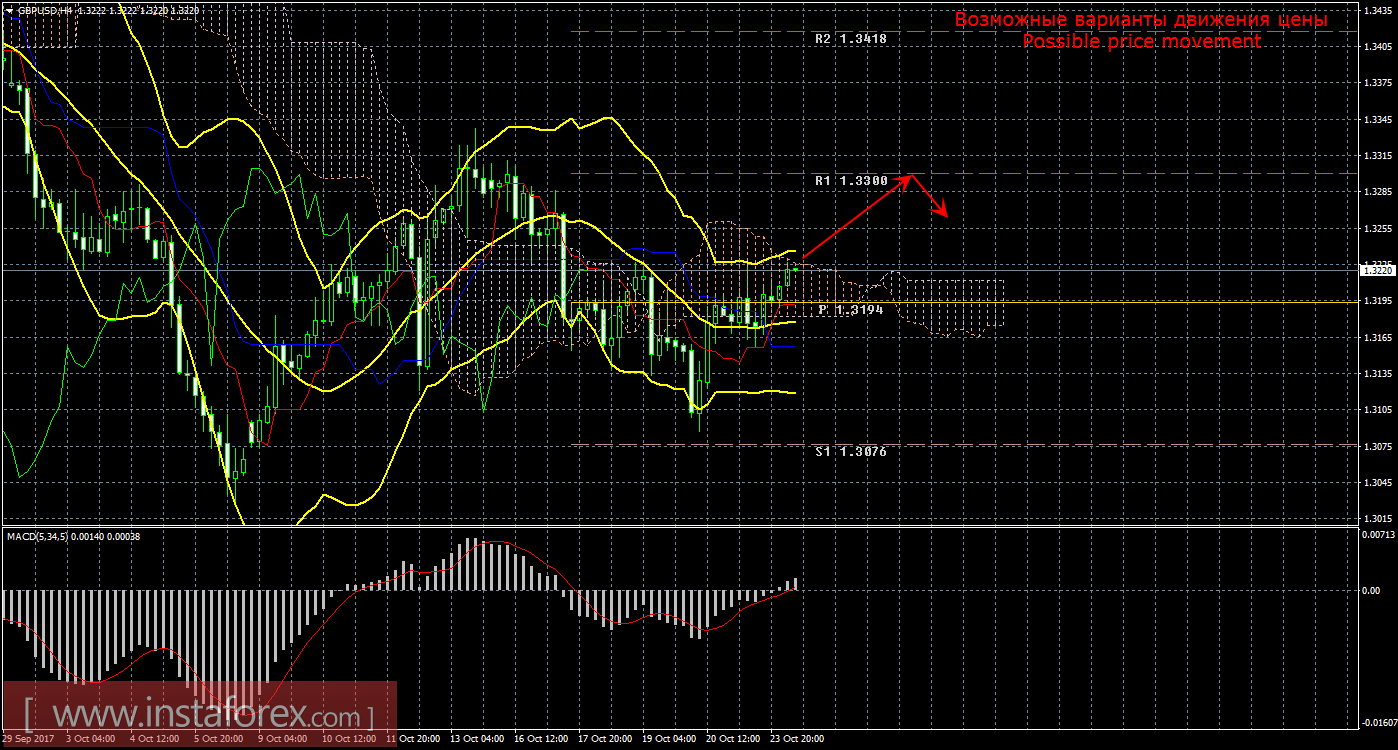Select the red 'Possible price movement' text label

1141,41
